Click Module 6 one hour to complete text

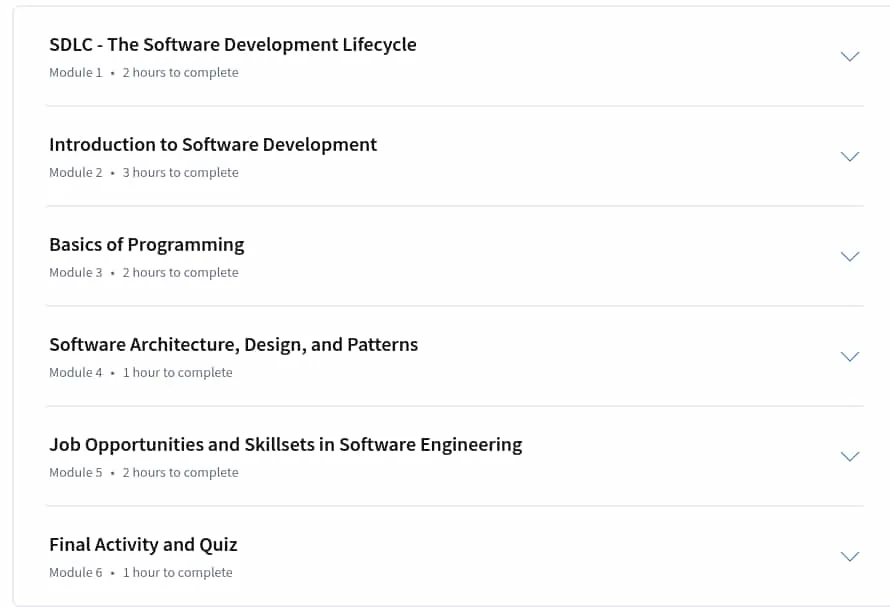click(141, 572)
